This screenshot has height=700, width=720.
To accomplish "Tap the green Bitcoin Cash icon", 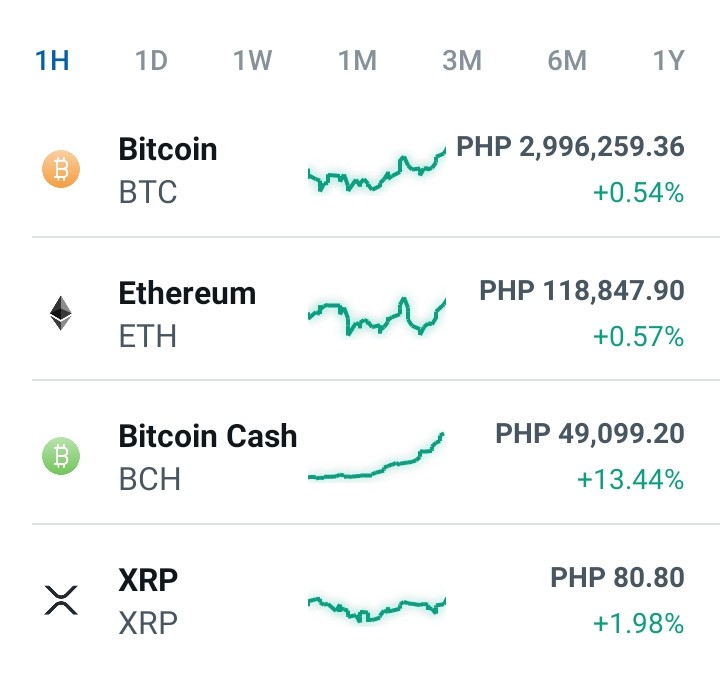I will 61,456.
